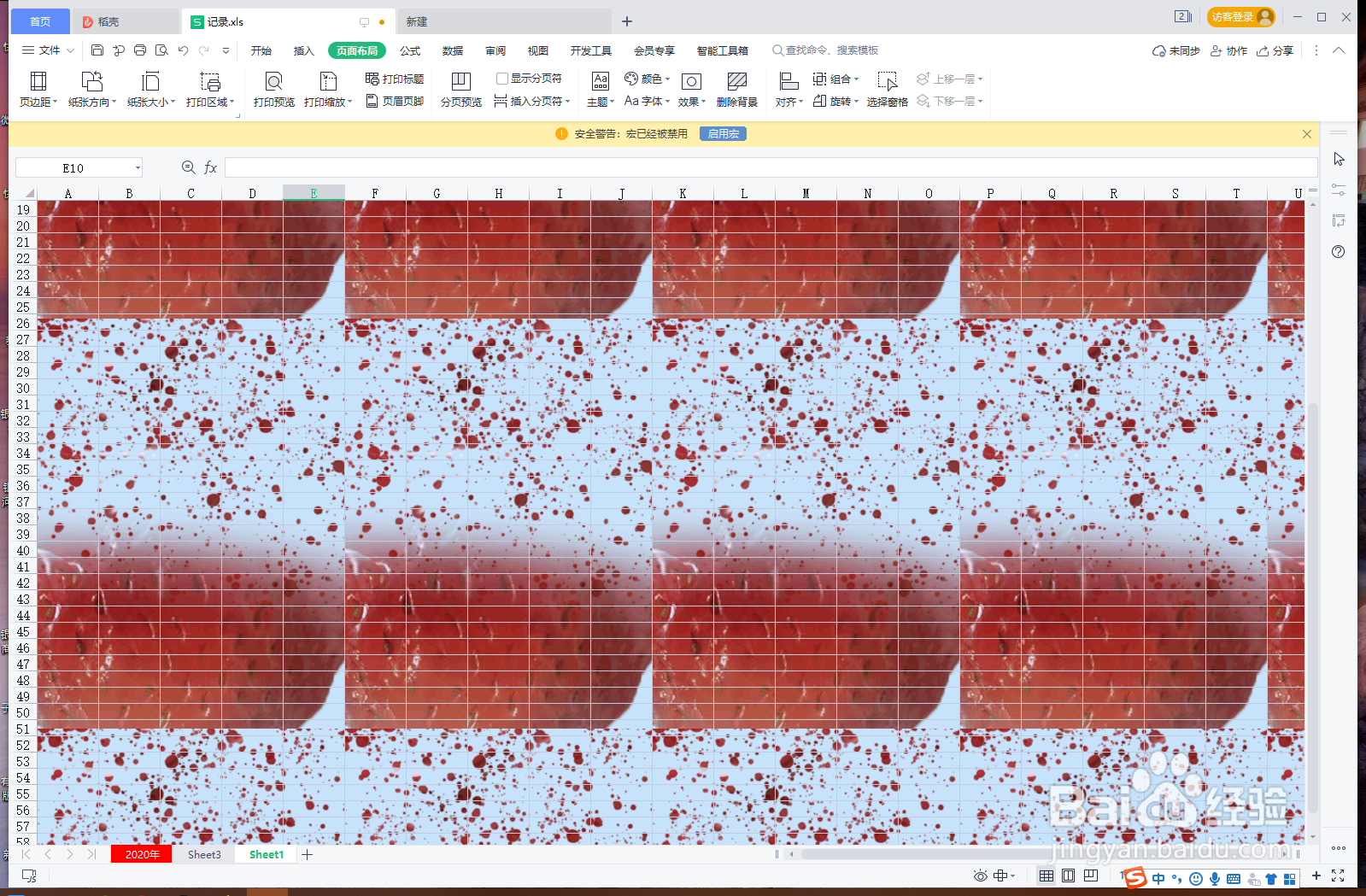
Task: Open the Home (开始) ribbon tab
Action: [x=261, y=50]
